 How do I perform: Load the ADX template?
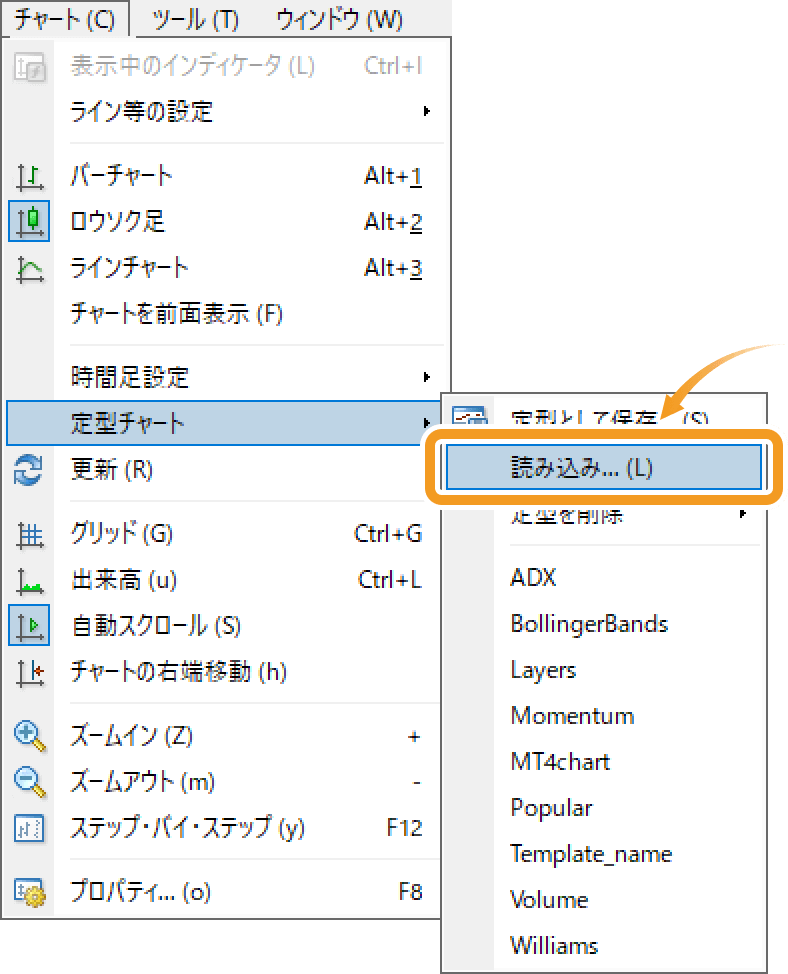(x=604, y=578)
